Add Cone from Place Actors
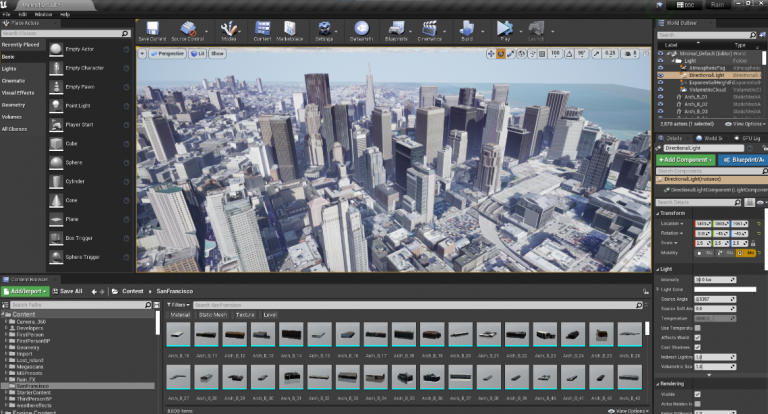The height and width of the screenshot is (414, 768). 90,200
